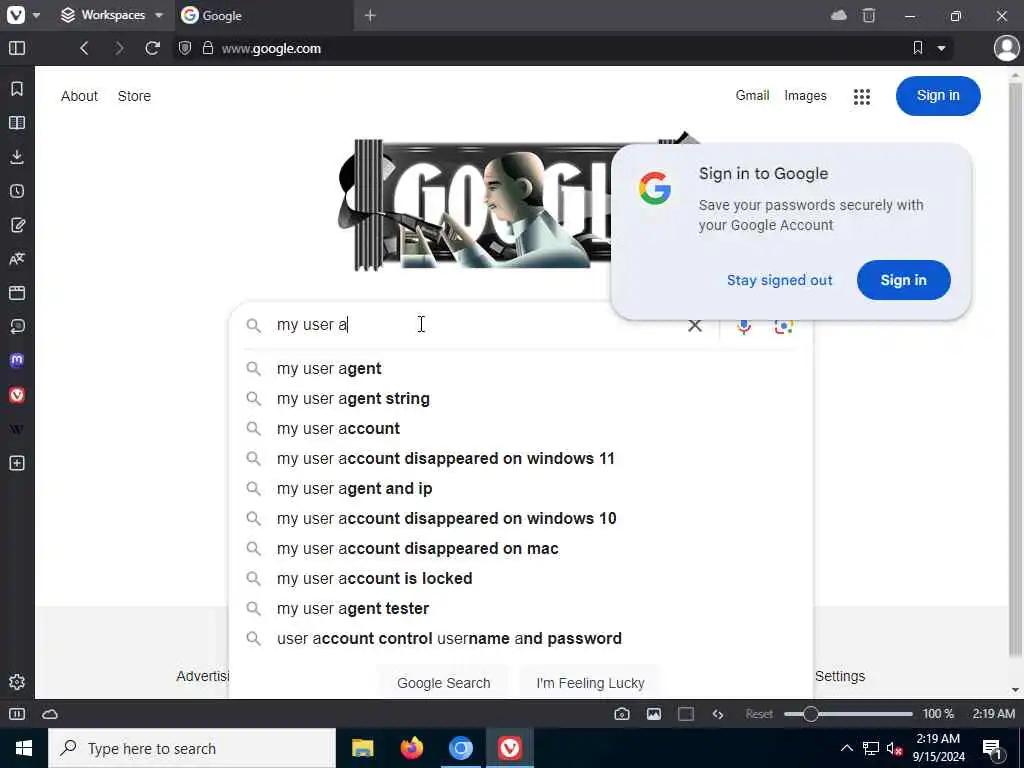Start voice search microphone icon

click(744, 325)
